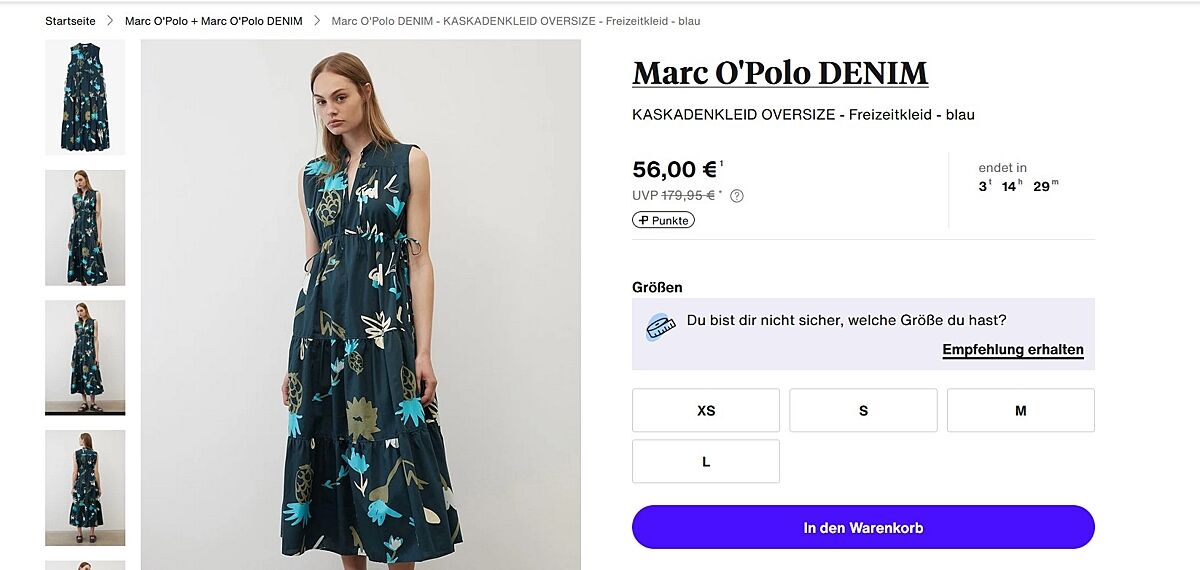Viewport: 1200px width, 570px height.
Task: Select size S
Action: (x=863, y=410)
